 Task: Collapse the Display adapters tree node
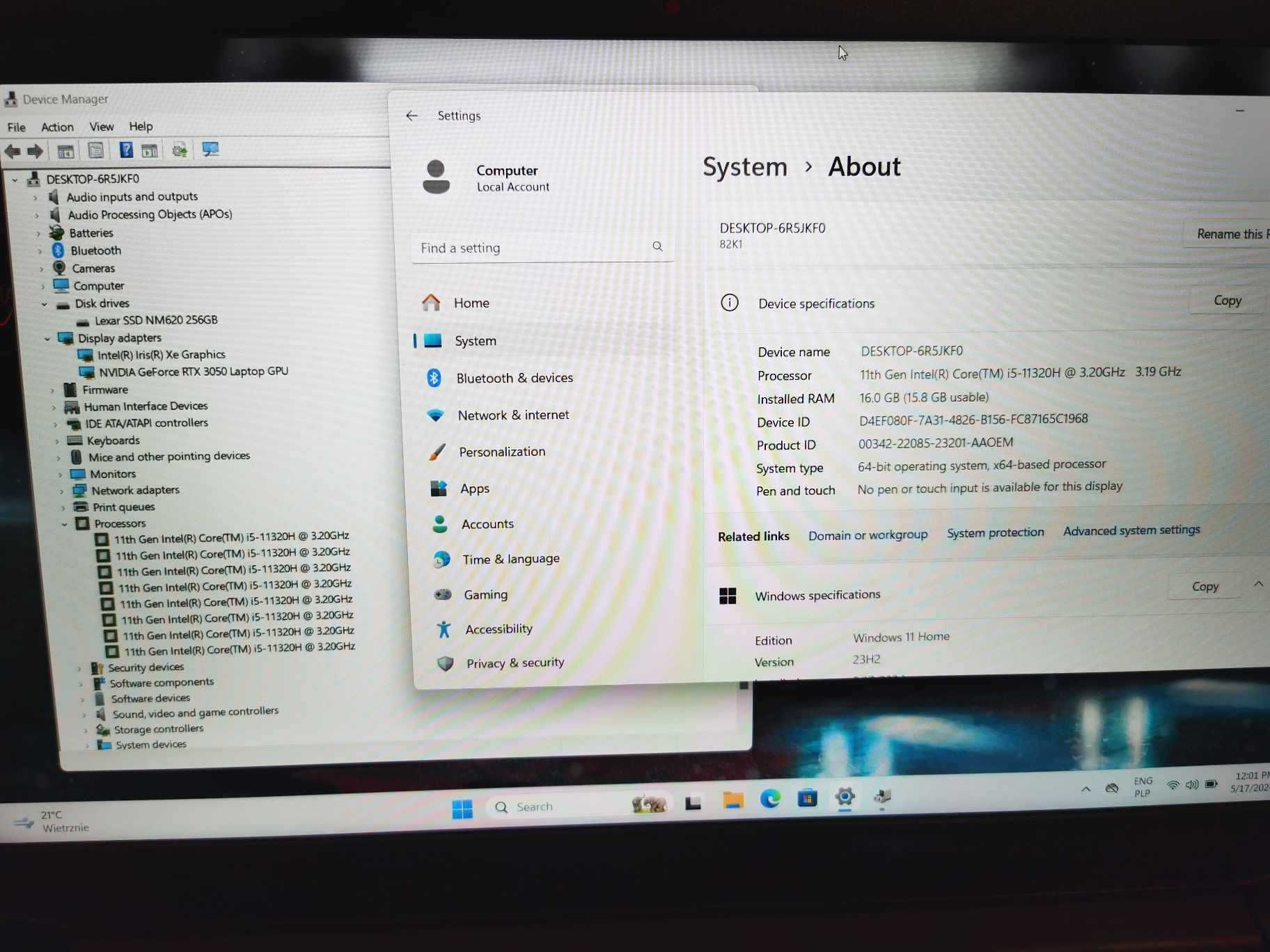click(47, 339)
